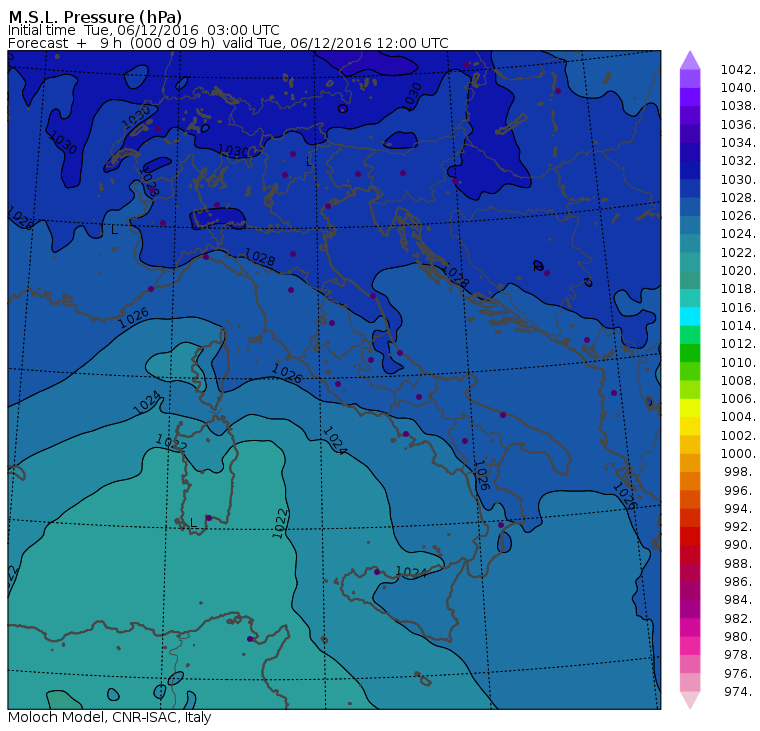The height and width of the screenshot is (731, 760).
Task: Click the legend label "1028."
Action: click(738, 197)
